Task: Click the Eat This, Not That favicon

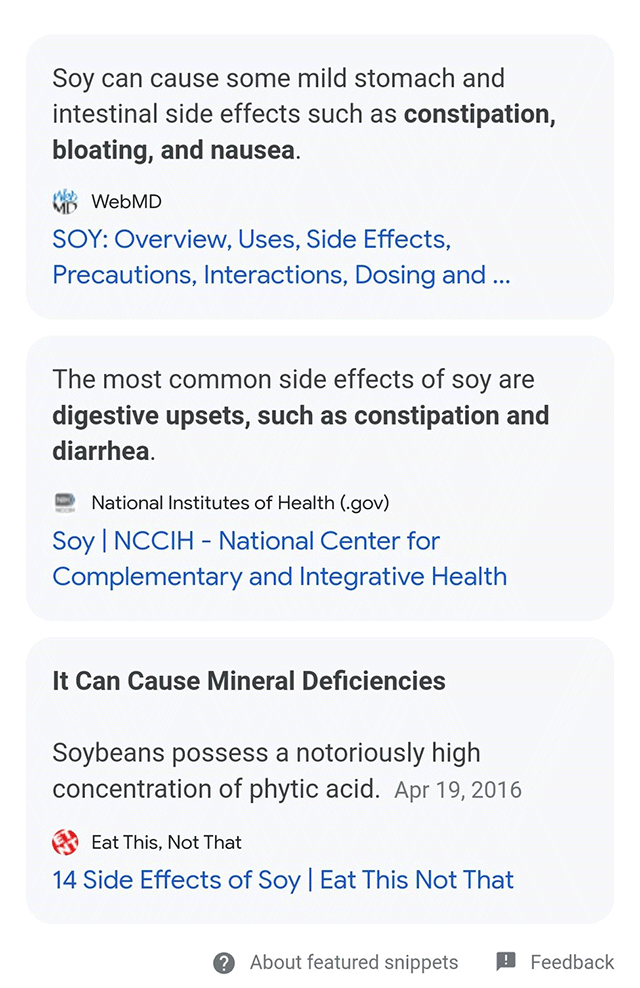Action: (65, 842)
